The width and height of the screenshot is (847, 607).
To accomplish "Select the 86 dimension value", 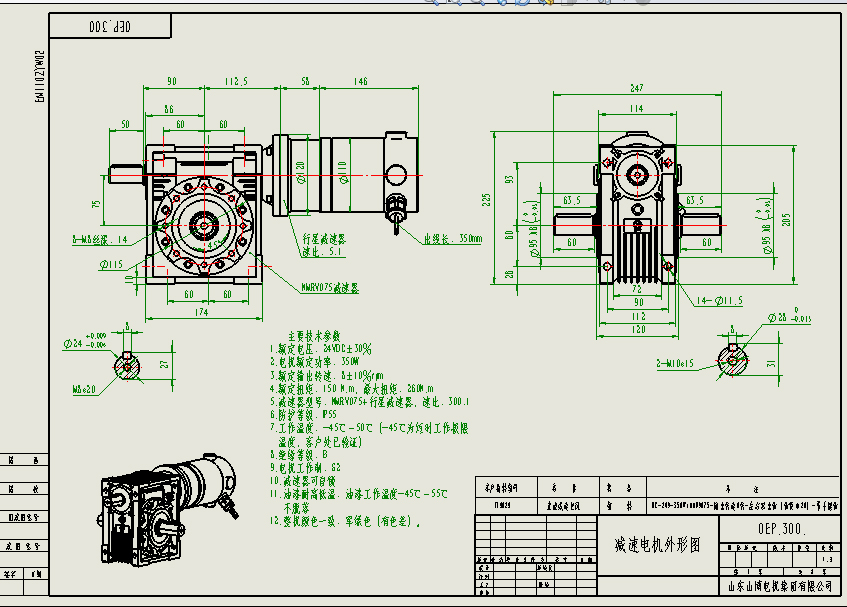I will coord(169,109).
